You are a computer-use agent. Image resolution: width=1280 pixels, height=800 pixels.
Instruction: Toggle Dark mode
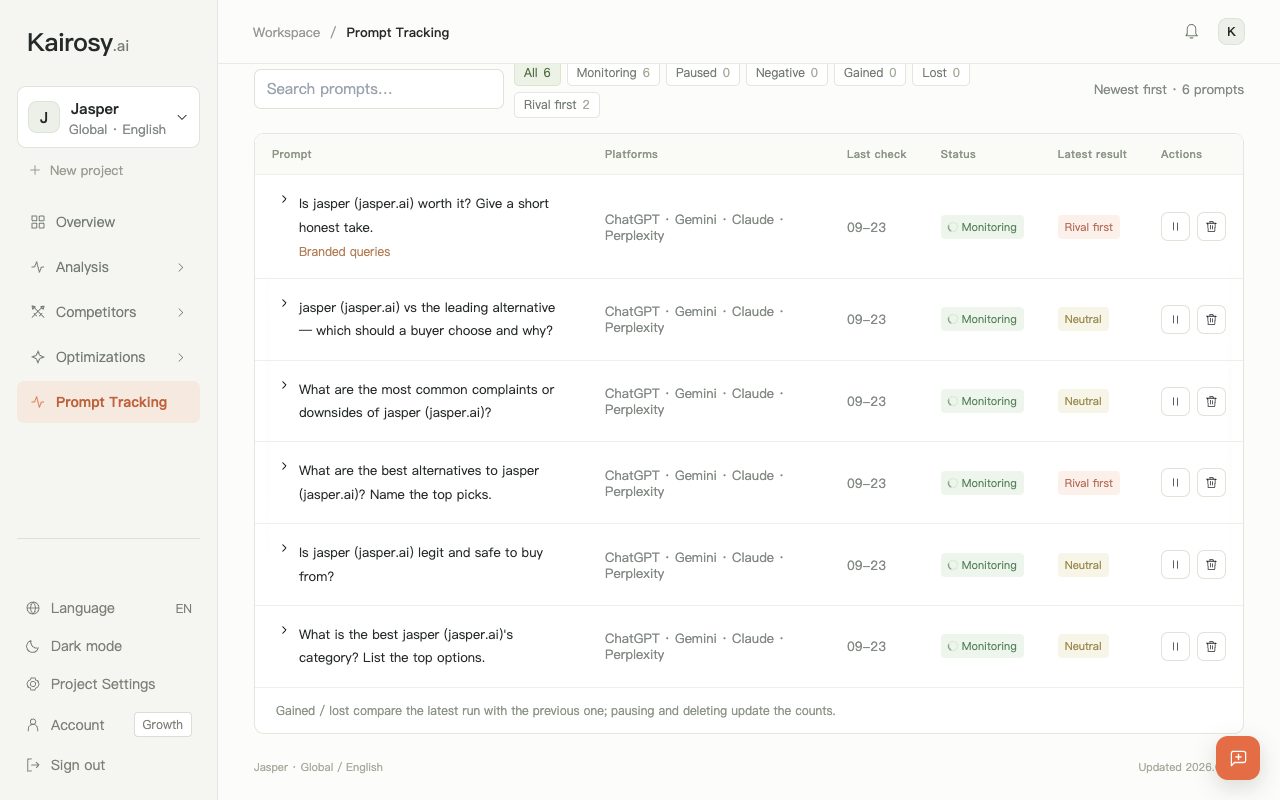108,646
